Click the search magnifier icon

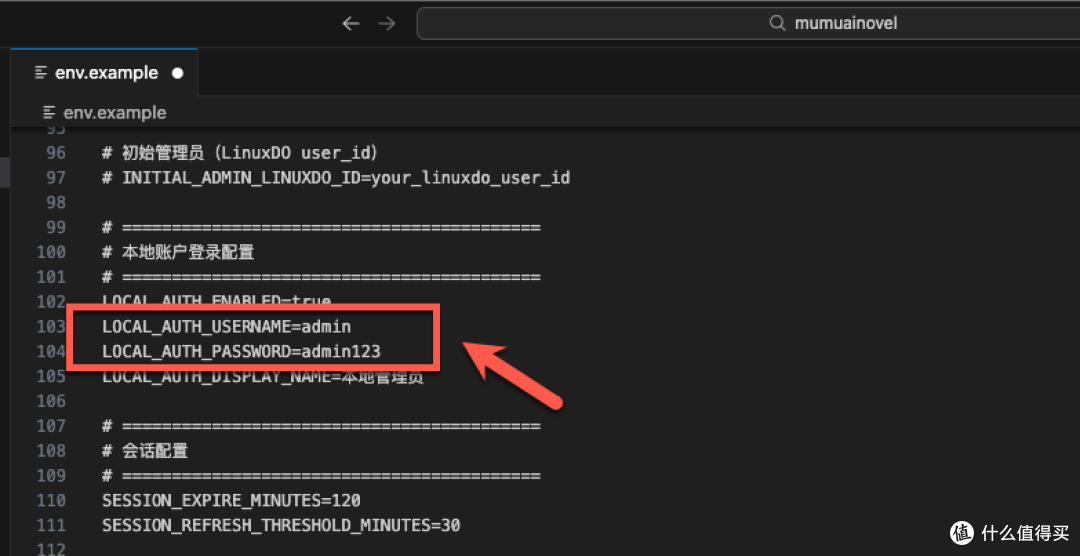coord(778,23)
